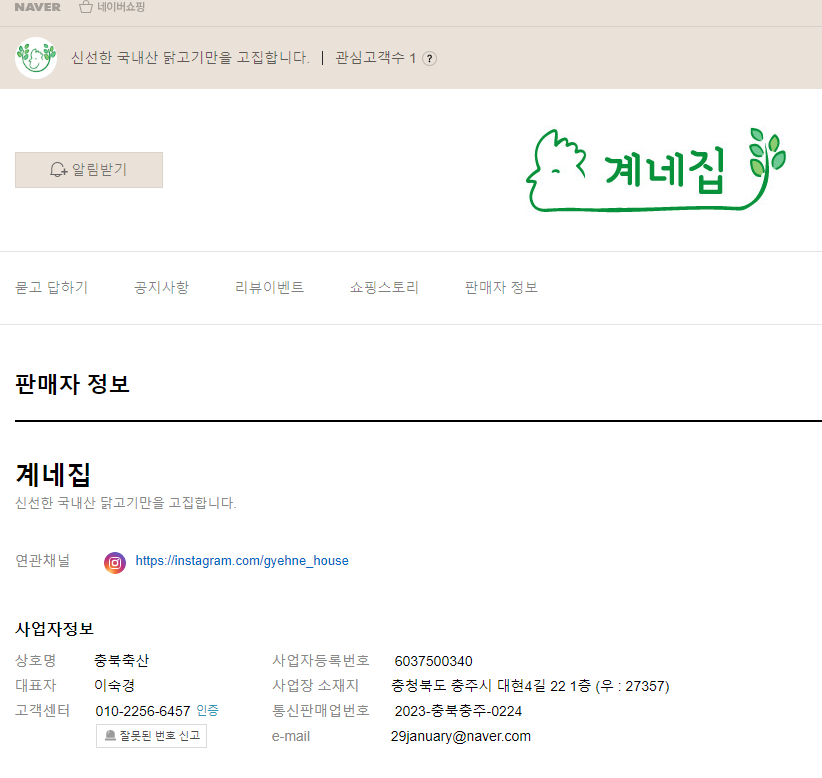Open the 묻고 답하기 menu
822x778 pixels.
point(51,287)
